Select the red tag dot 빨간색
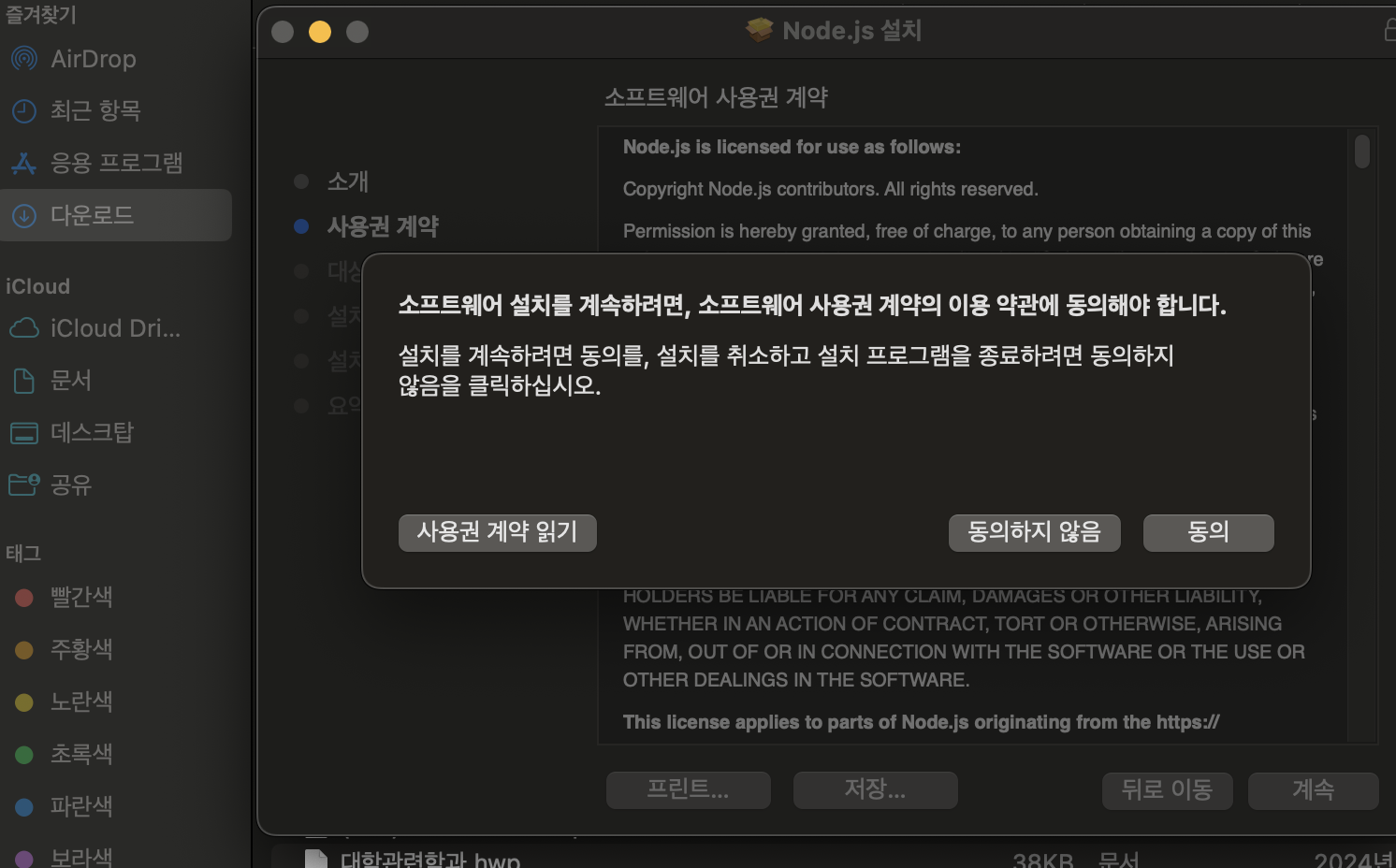1396x868 pixels. [24, 598]
